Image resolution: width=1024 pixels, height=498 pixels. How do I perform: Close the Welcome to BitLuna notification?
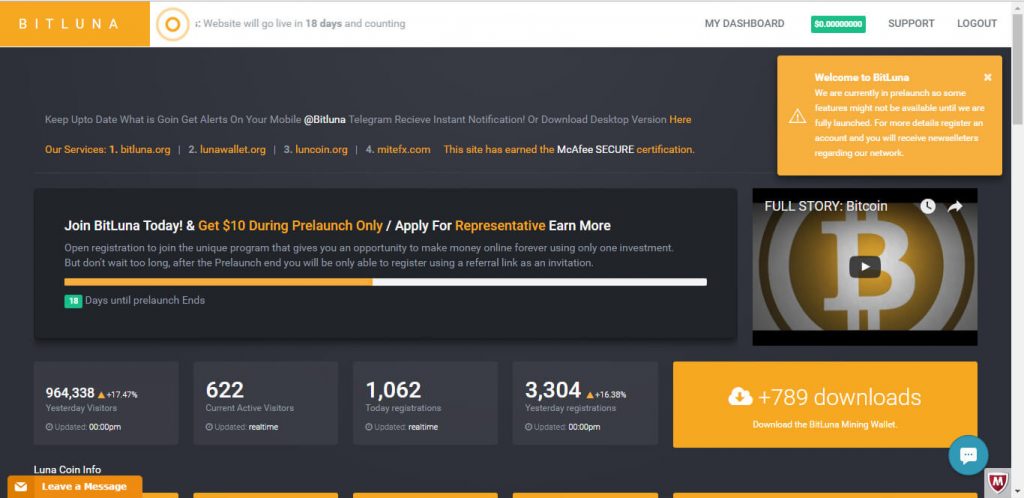tap(987, 77)
